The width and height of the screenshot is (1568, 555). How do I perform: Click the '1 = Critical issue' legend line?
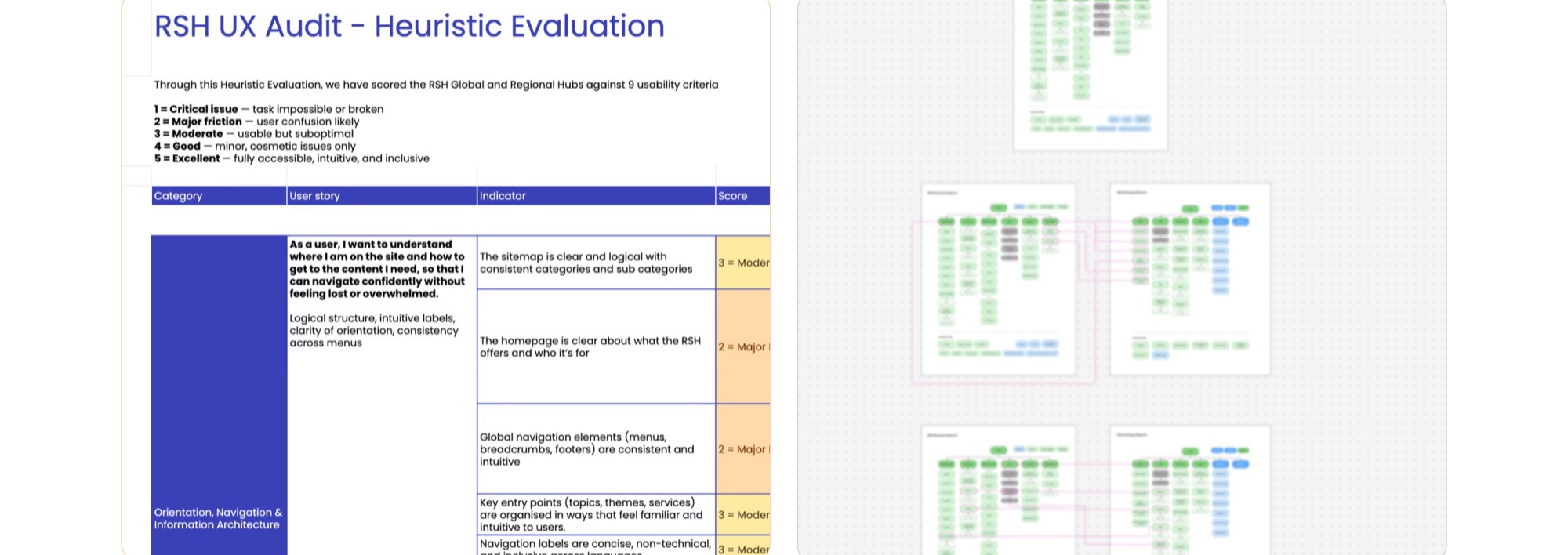tap(268, 109)
